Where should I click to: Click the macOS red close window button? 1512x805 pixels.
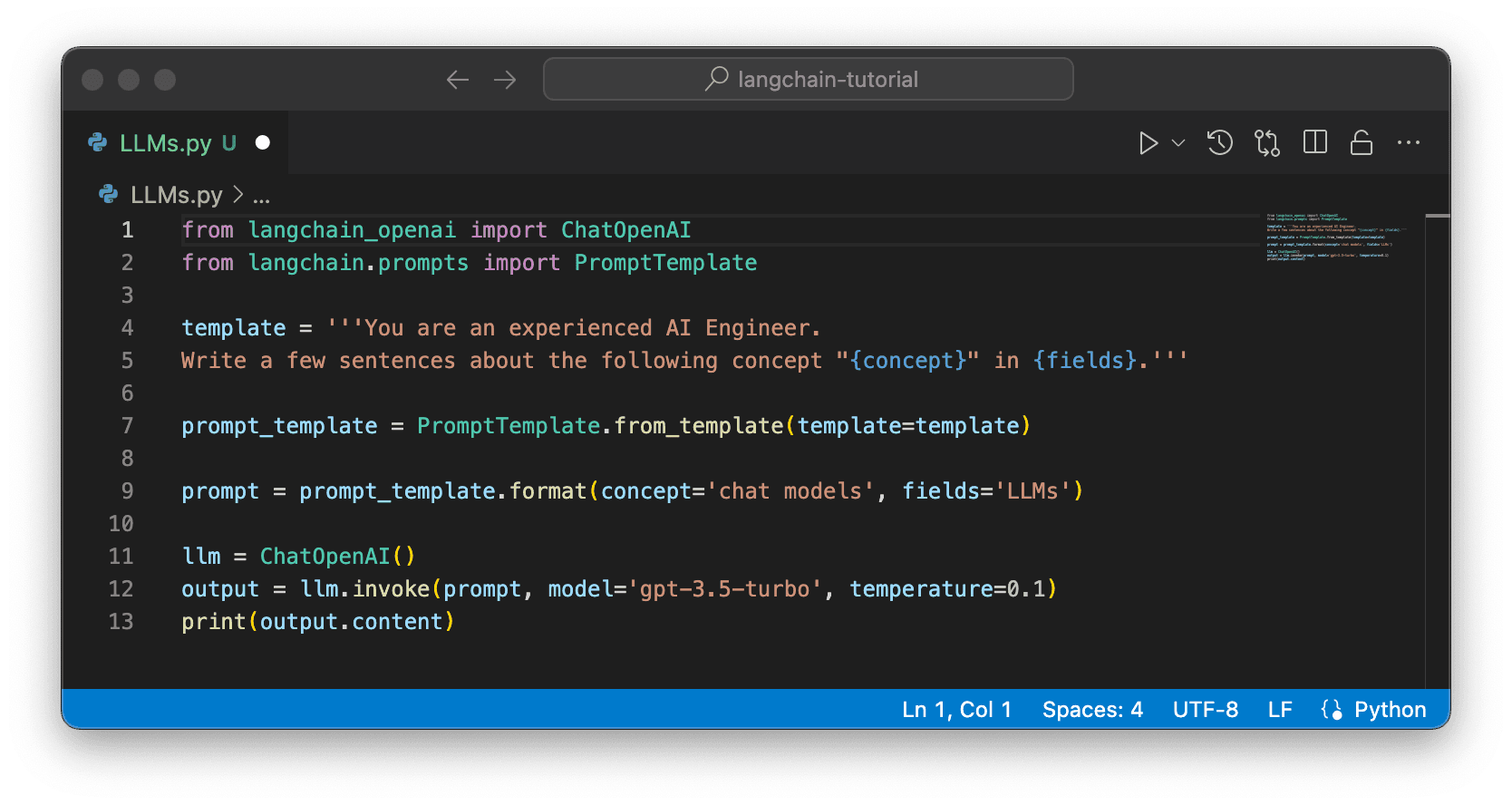(x=92, y=80)
